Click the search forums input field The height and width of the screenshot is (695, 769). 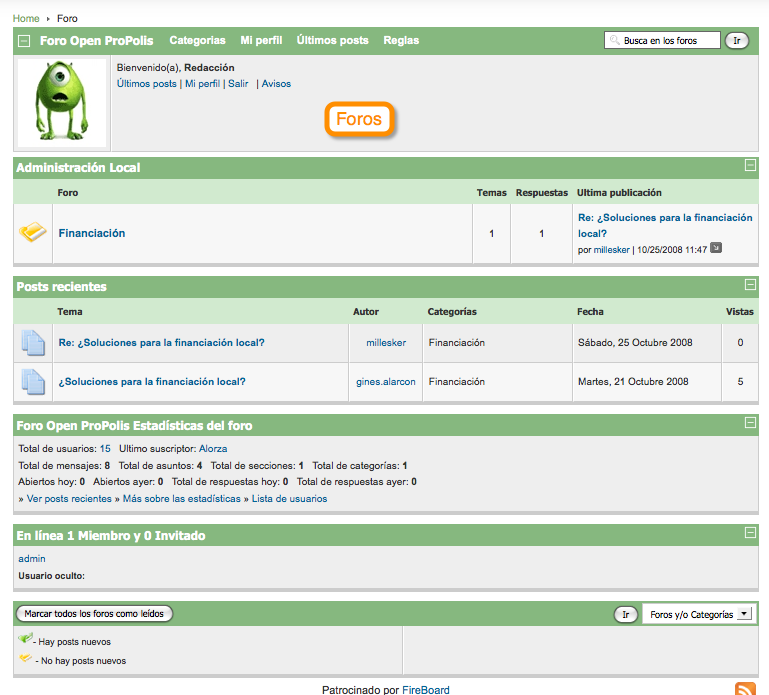click(x=662, y=40)
